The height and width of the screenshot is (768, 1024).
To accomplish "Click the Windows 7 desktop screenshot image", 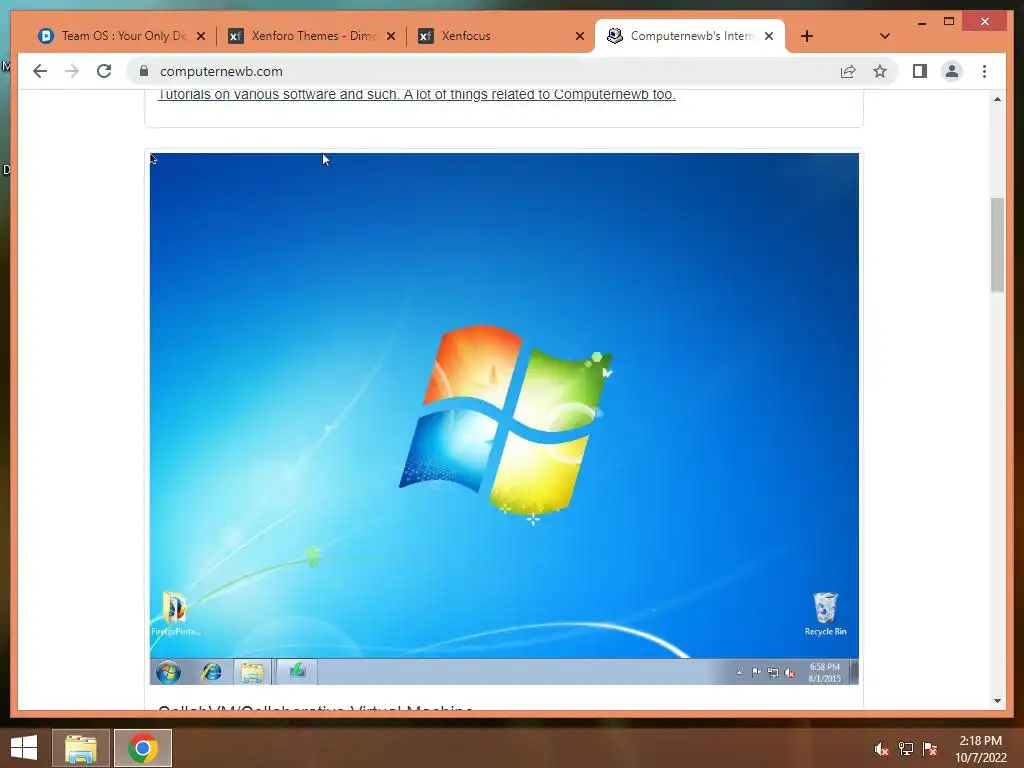I will click(x=504, y=419).
